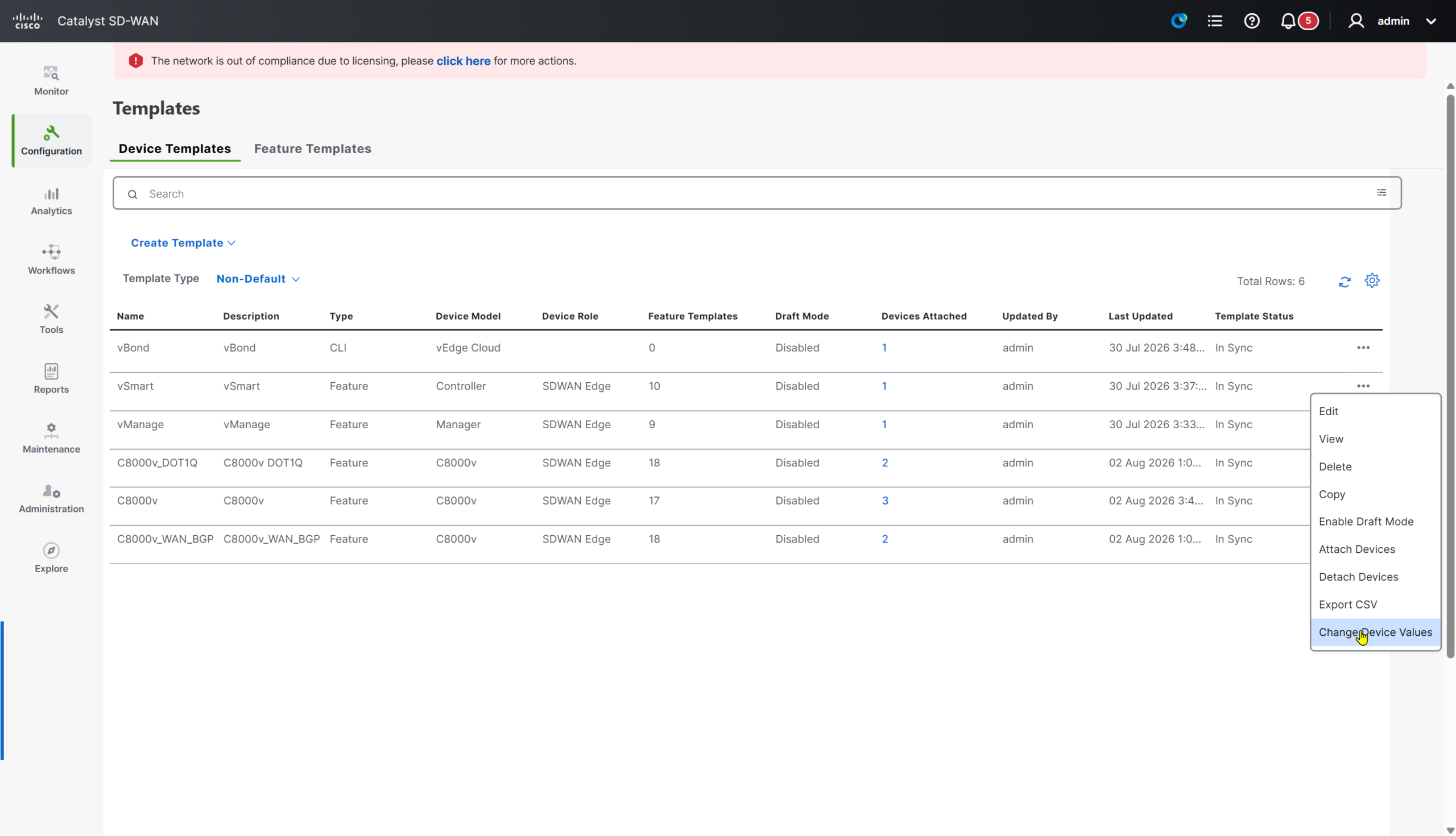Viewport: 1456px width, 836px height.
Task: Click the admin user profile icon
Action: pos(1355,20)
